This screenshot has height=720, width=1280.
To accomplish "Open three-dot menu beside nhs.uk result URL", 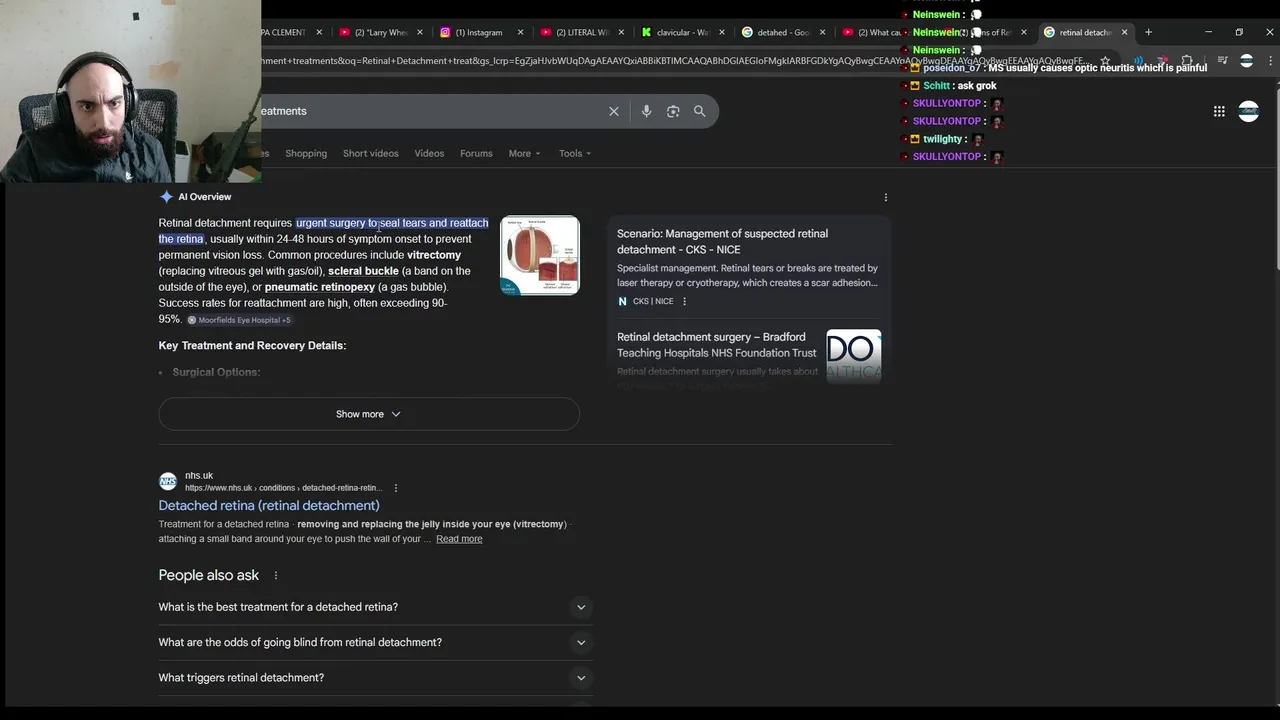I will (x=396, y=488).
